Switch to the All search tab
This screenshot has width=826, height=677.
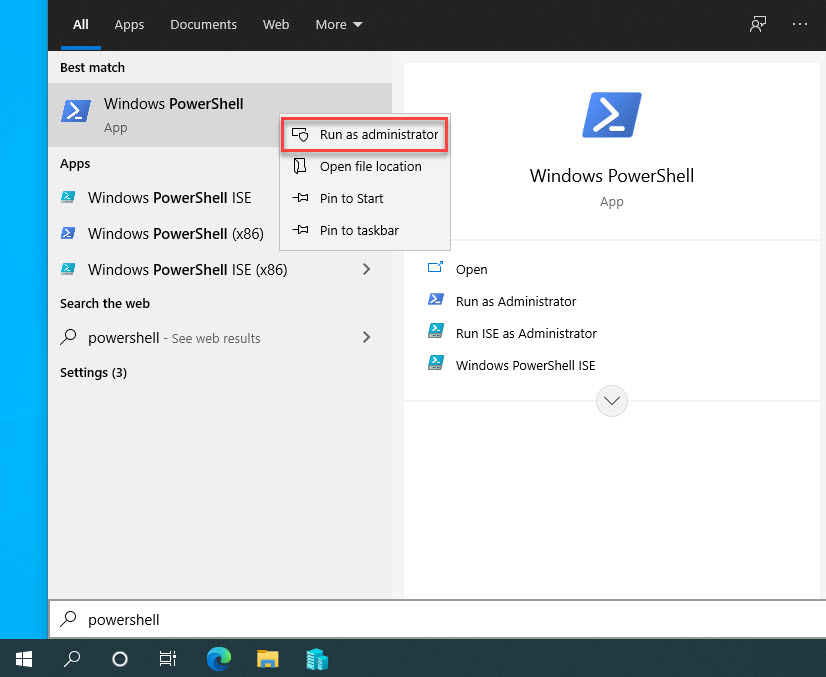pos(81,25)
